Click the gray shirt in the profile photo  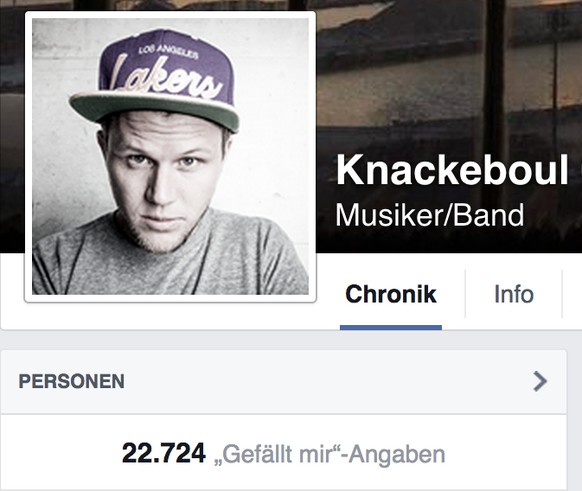[171, 267]
